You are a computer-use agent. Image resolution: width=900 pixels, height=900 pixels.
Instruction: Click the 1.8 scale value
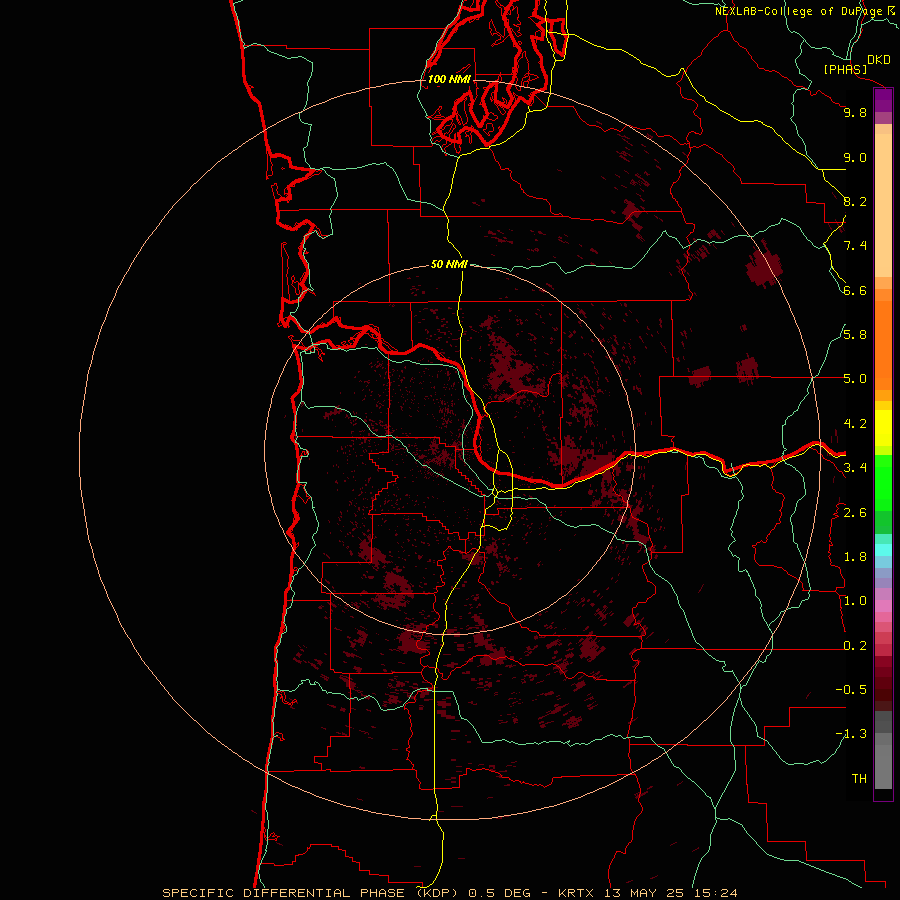point(855,557)
